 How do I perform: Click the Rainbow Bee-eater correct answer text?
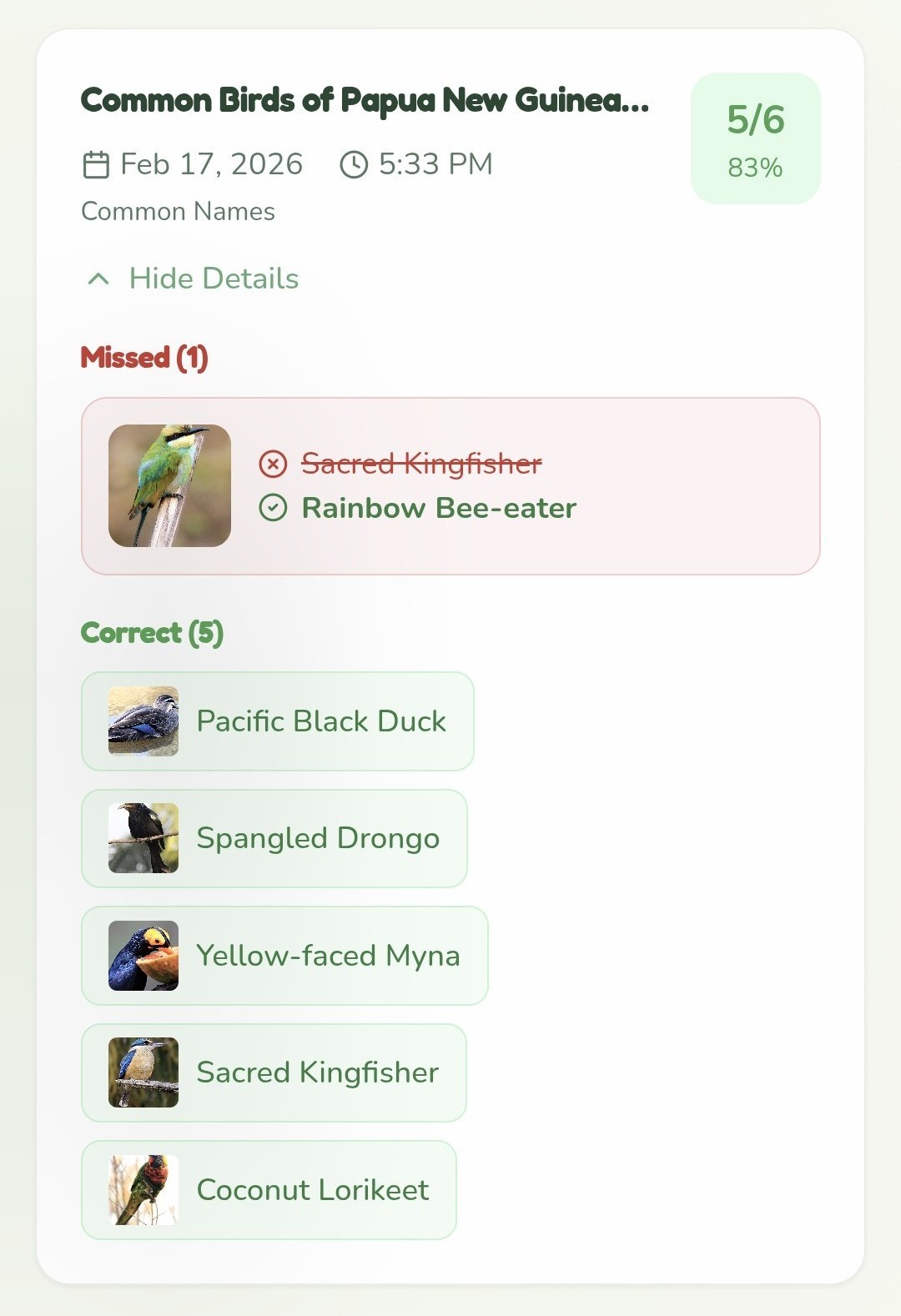tap(439, 508)
